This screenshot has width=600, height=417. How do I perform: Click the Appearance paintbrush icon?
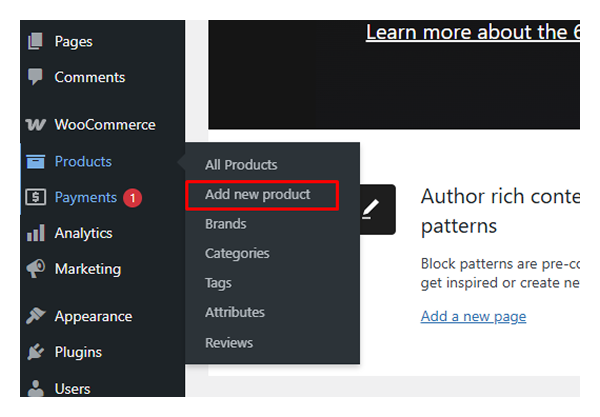pyautogui.click(x=36, y=316)
